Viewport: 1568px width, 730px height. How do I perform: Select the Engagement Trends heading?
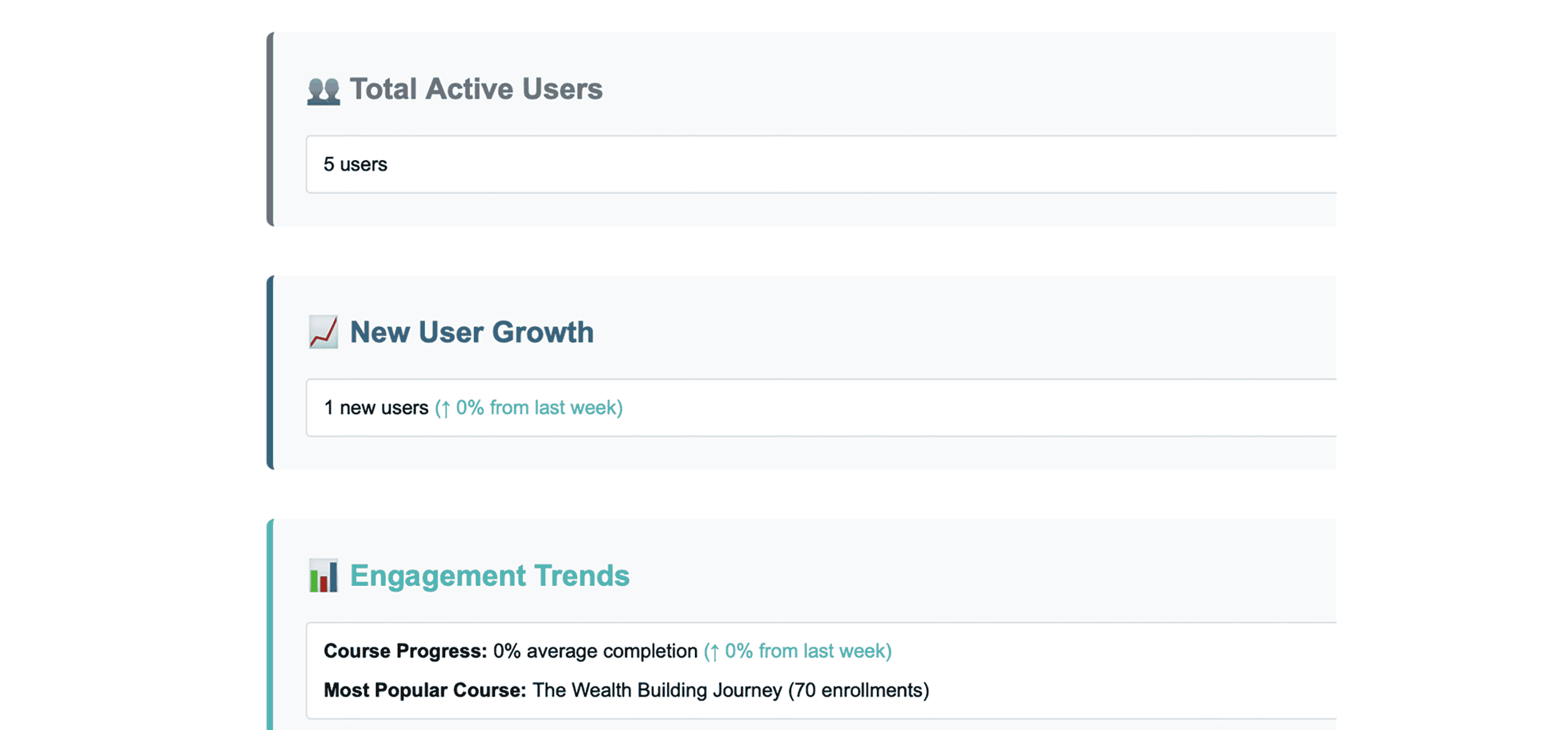click(489, 576)
